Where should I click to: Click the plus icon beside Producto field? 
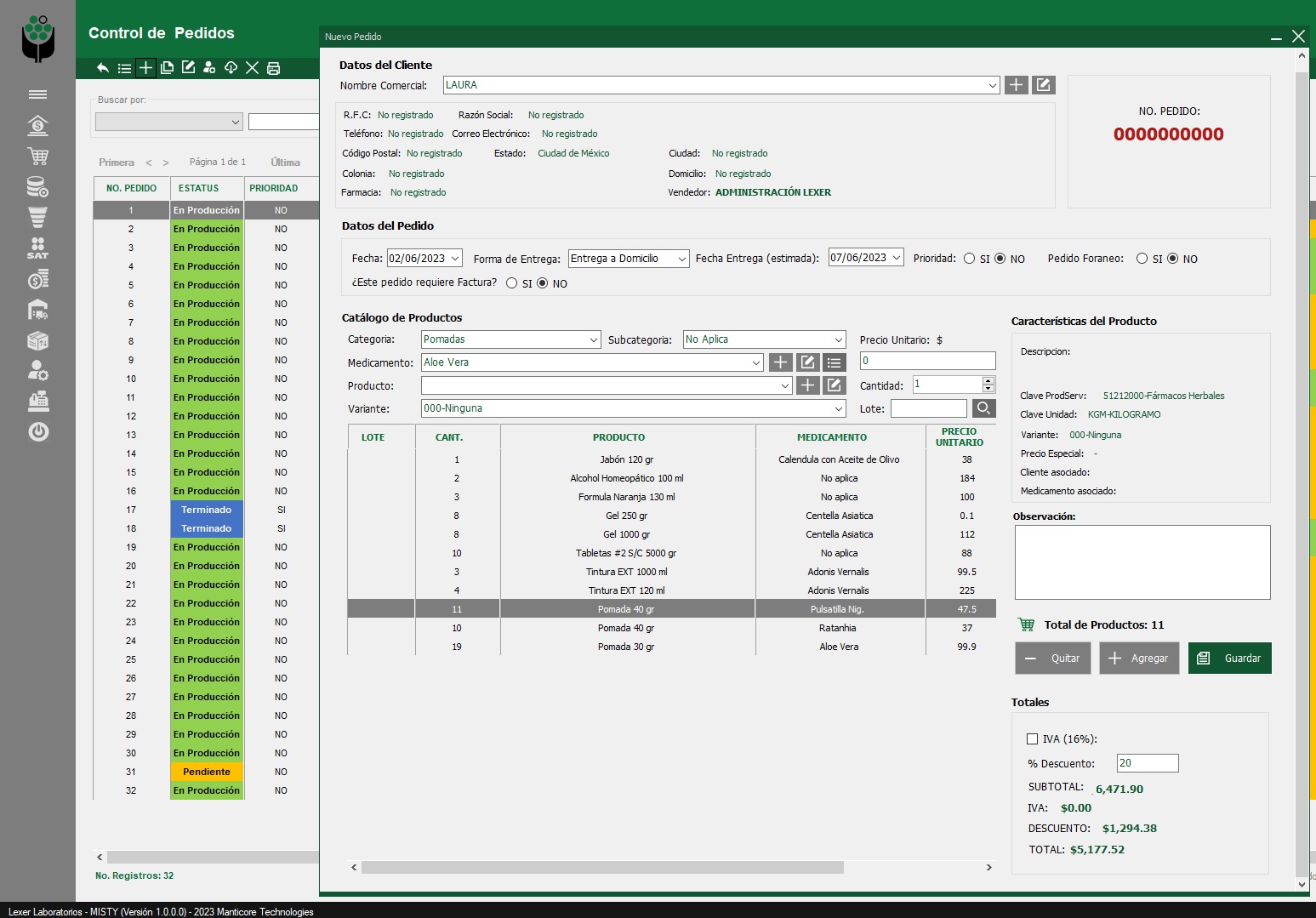[x=807, y=385]
